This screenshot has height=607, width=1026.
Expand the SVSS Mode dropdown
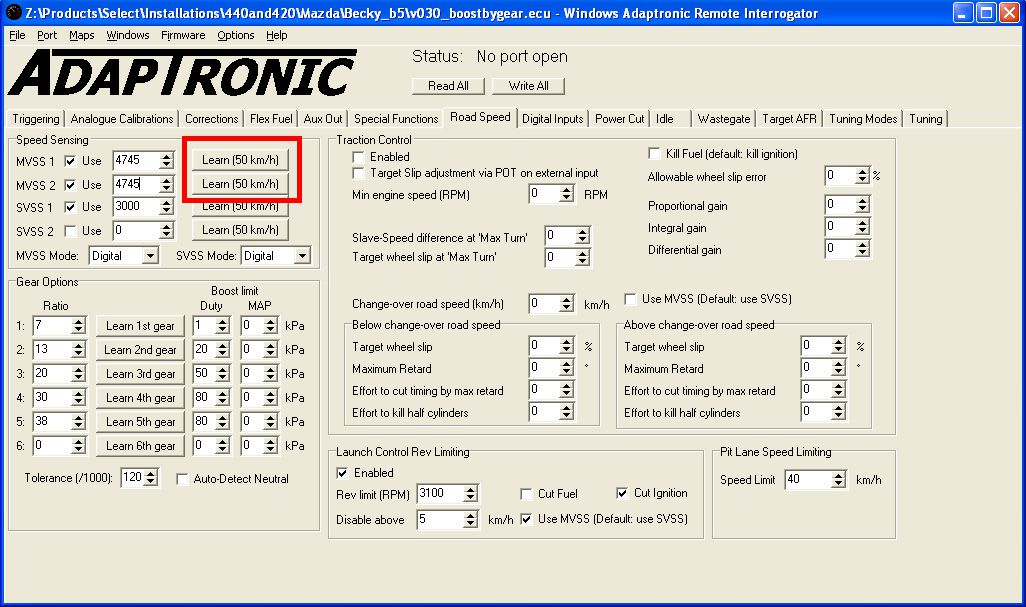[x=302, y=256]
